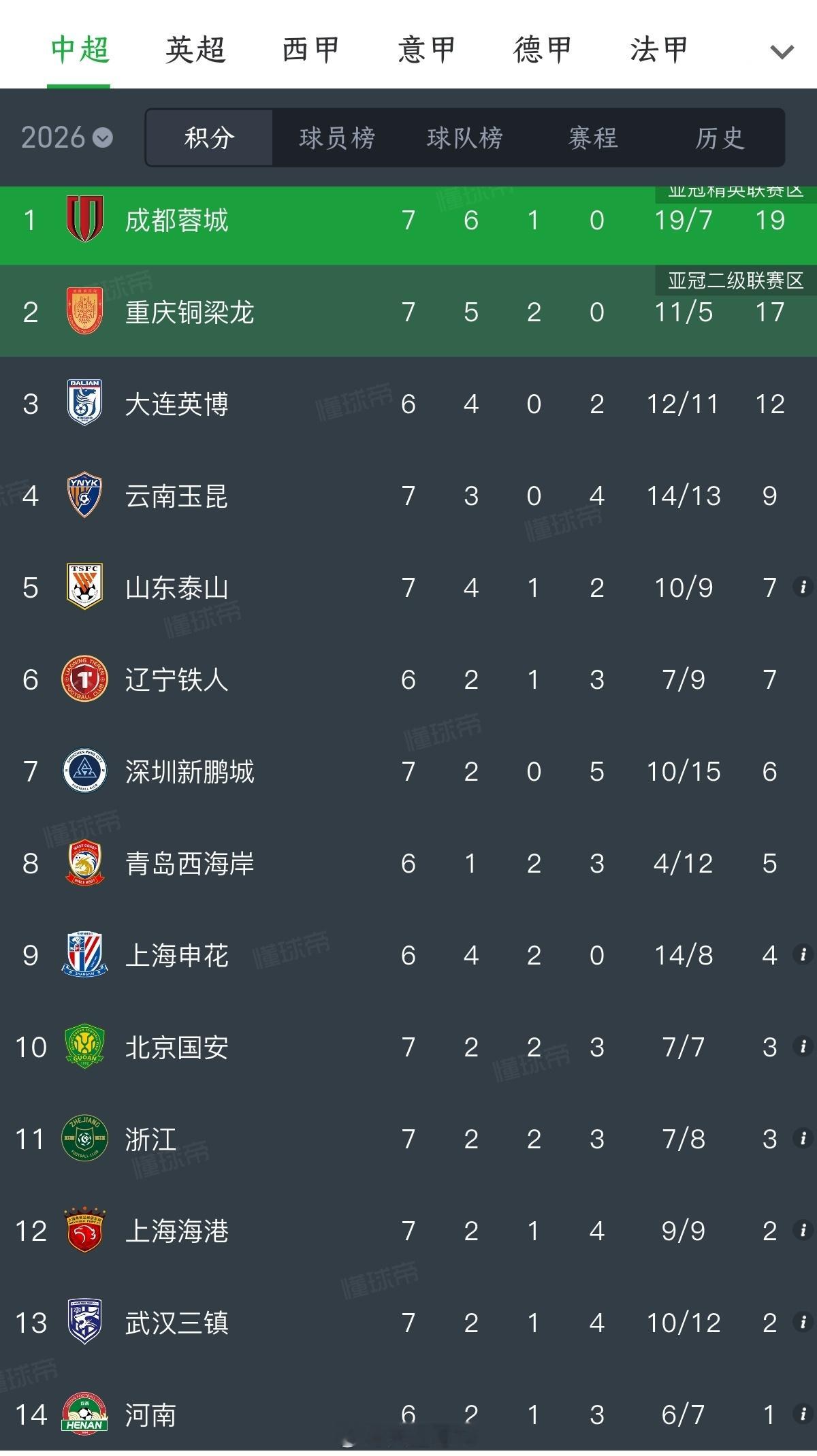Select the 赛程 segment
The image size is (817, 1456).
click(x=593, y=138)
